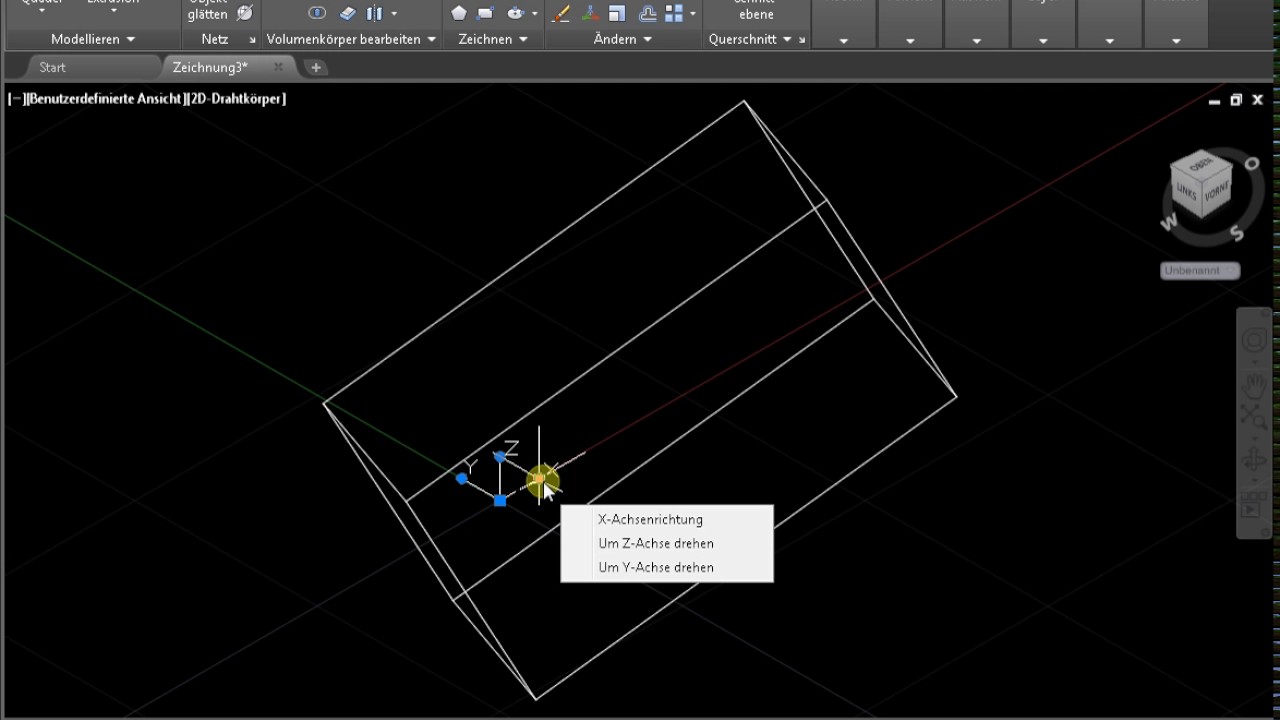1280x720 pixels.
Task: Open dropdown arrow next to array icon
Action: click(693, 14)
